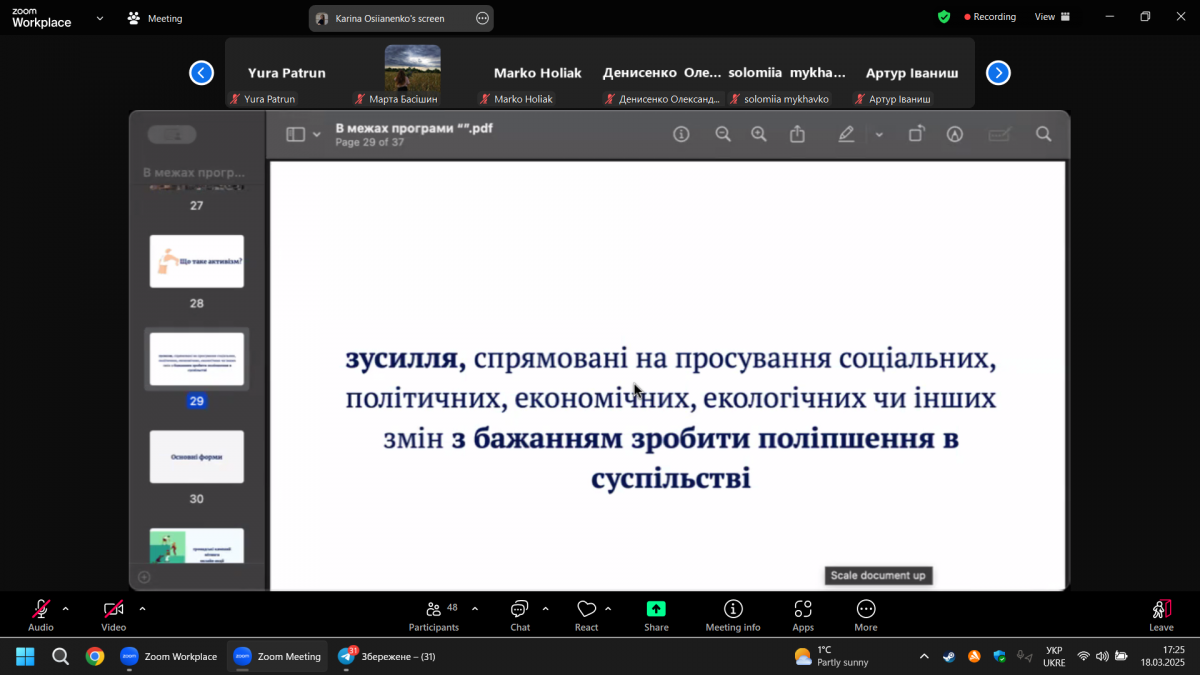Viewport: 1200px width, 675px height.
Task: Select the Meeting tab at top left
Action: tap(155, 17)
